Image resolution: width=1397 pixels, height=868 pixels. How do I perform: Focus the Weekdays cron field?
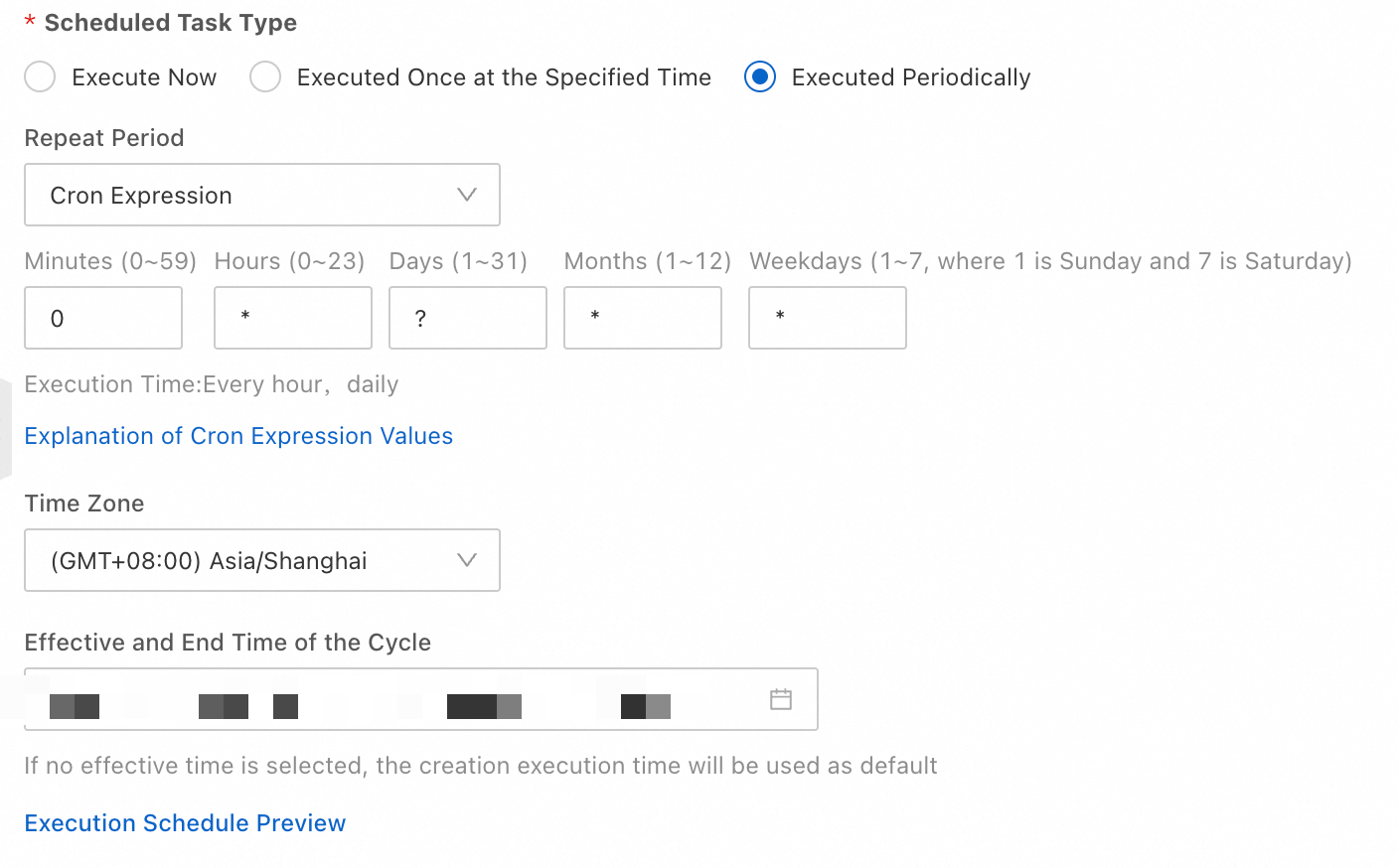tap(828, 318)
